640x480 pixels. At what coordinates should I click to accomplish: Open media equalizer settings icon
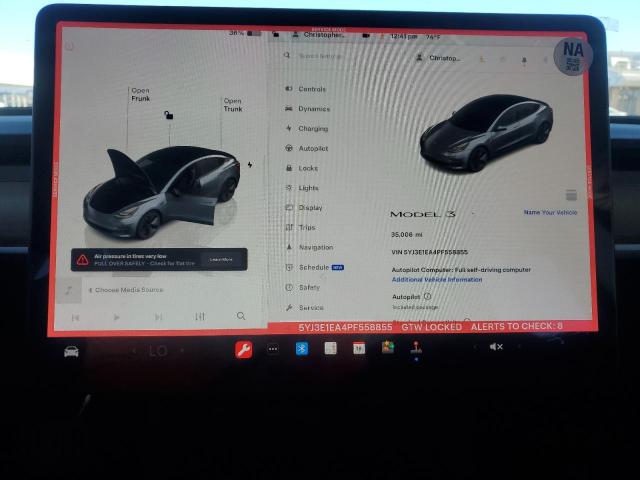[x=200, y=316]
